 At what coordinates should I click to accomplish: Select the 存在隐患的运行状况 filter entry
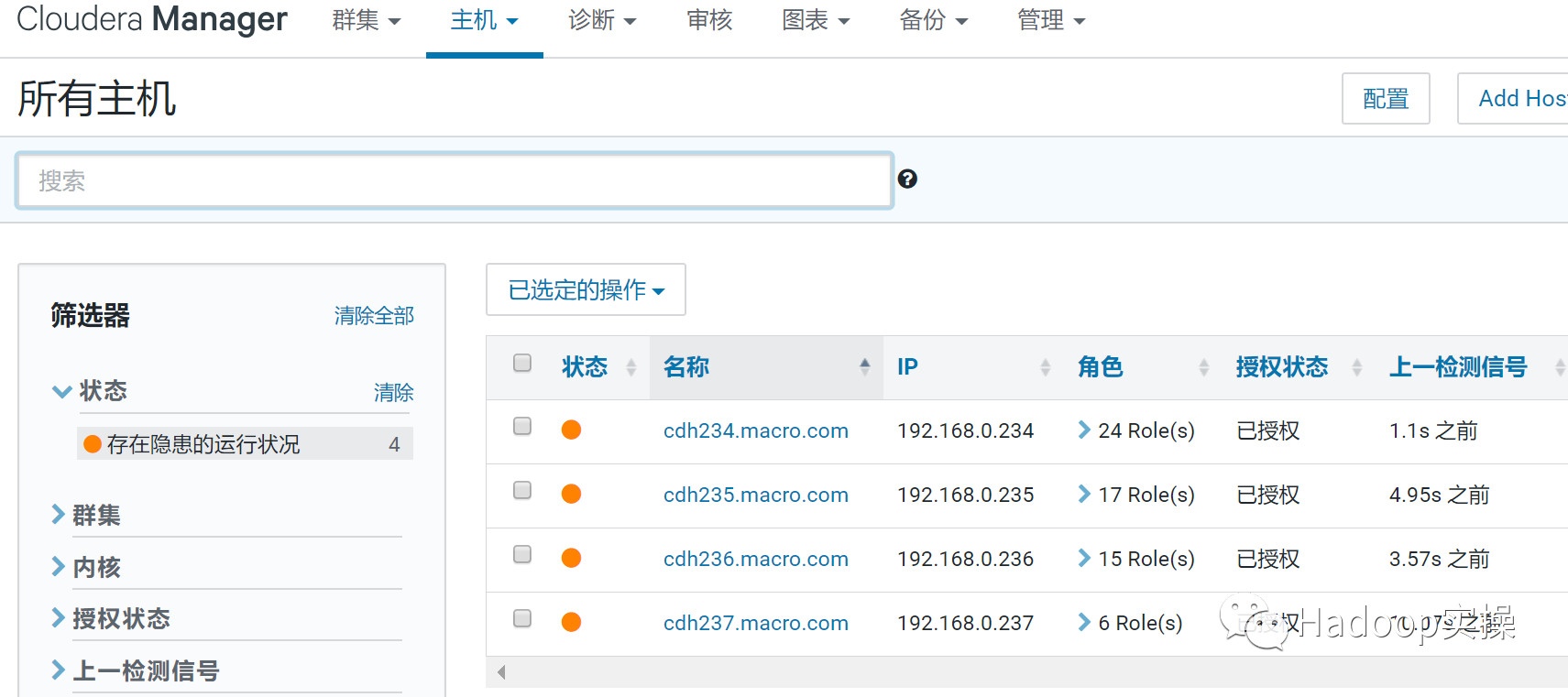coord(245,444)
